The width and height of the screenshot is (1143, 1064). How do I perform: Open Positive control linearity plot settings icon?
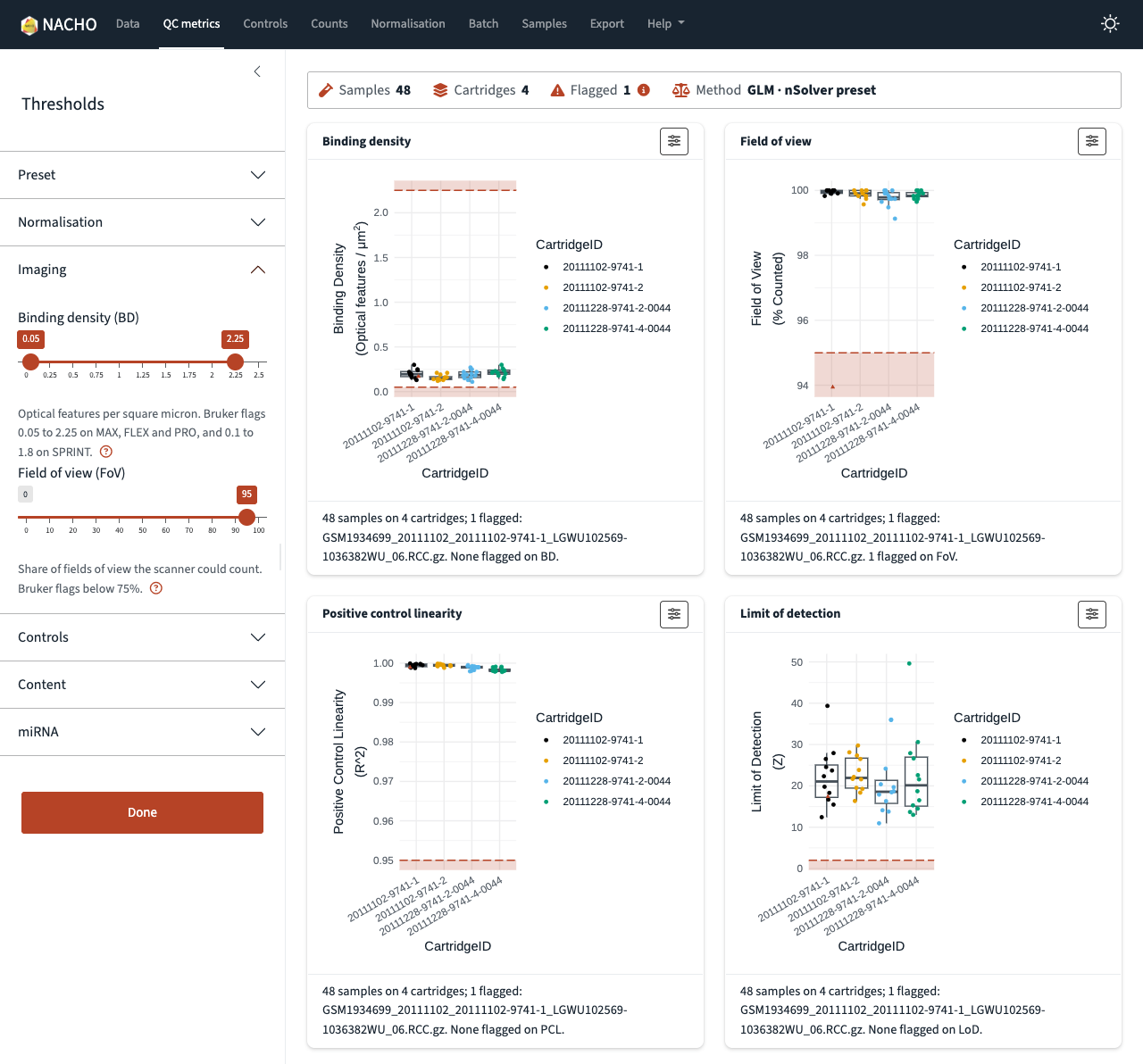(x=674, y=614)
